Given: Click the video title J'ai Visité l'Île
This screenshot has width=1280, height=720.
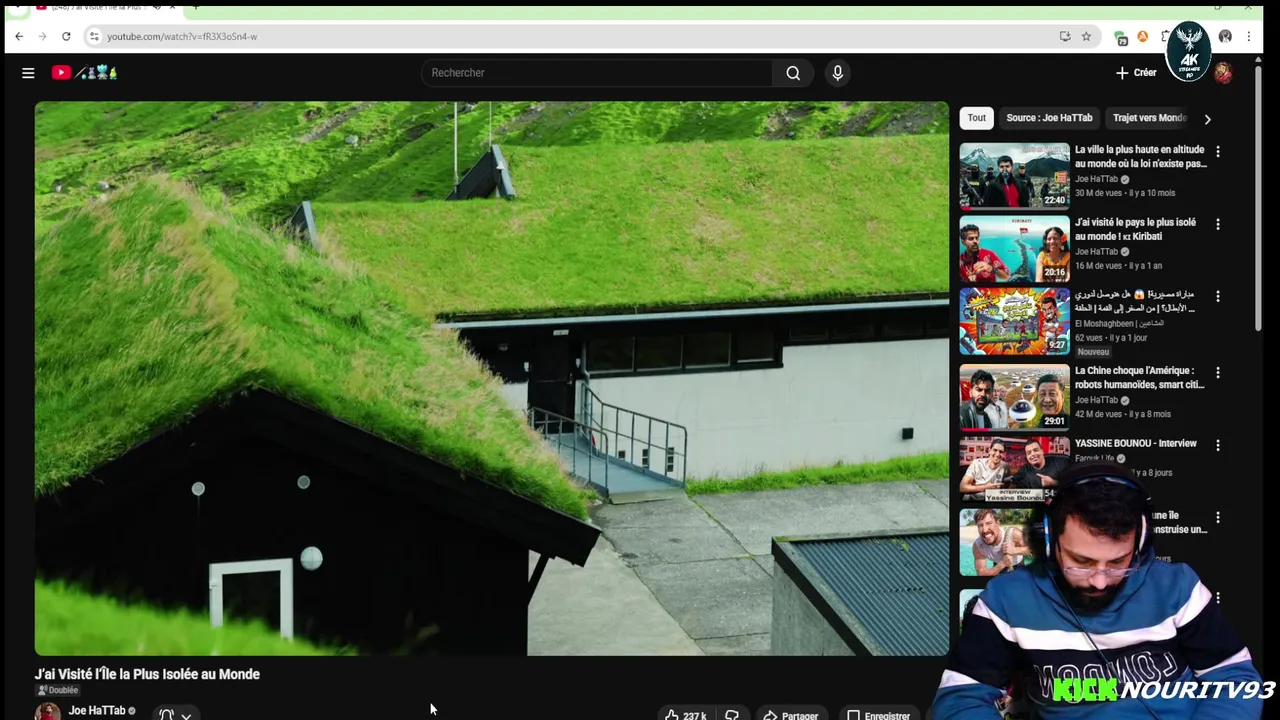Looking at the screenshot, I should click(148, 674).
